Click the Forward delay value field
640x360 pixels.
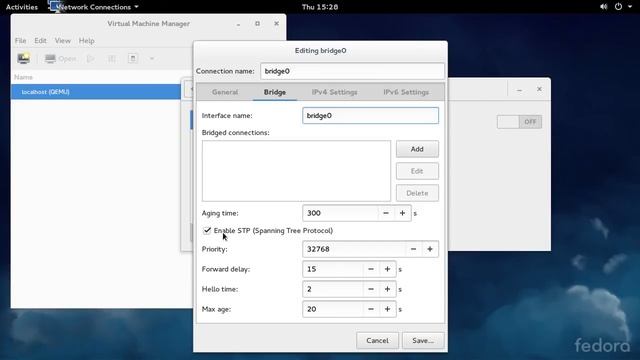[x=333, y=269]
